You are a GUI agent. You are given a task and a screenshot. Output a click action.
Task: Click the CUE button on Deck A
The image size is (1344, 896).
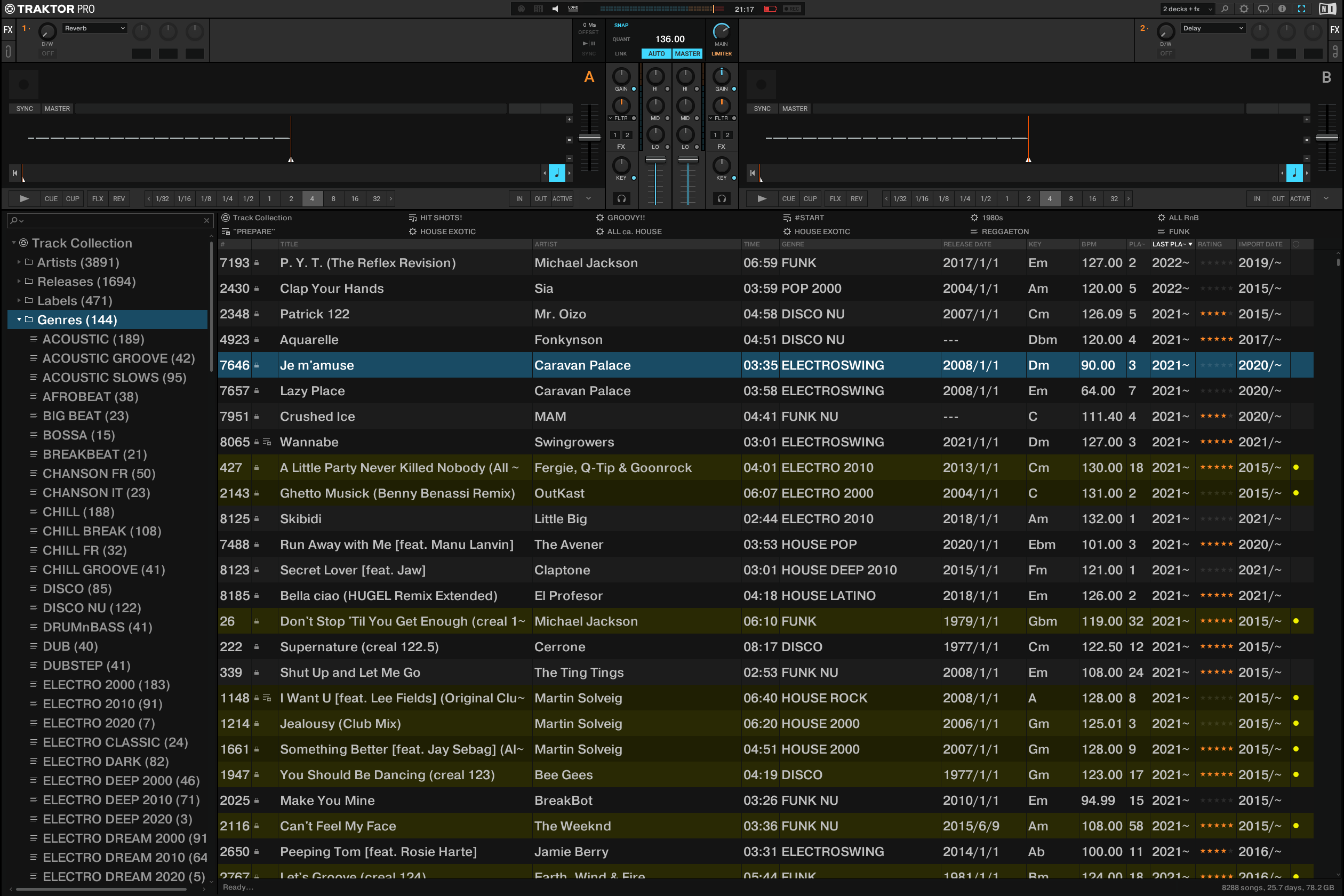[51, 199]
